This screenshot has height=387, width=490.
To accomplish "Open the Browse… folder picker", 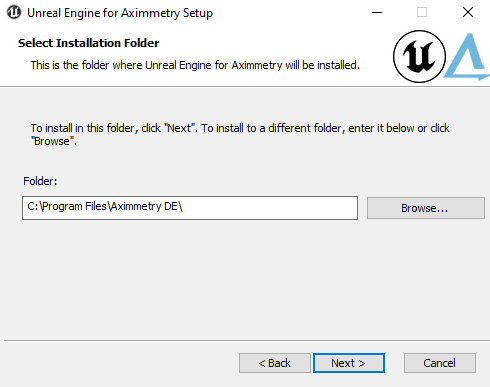I will [426, 208].
